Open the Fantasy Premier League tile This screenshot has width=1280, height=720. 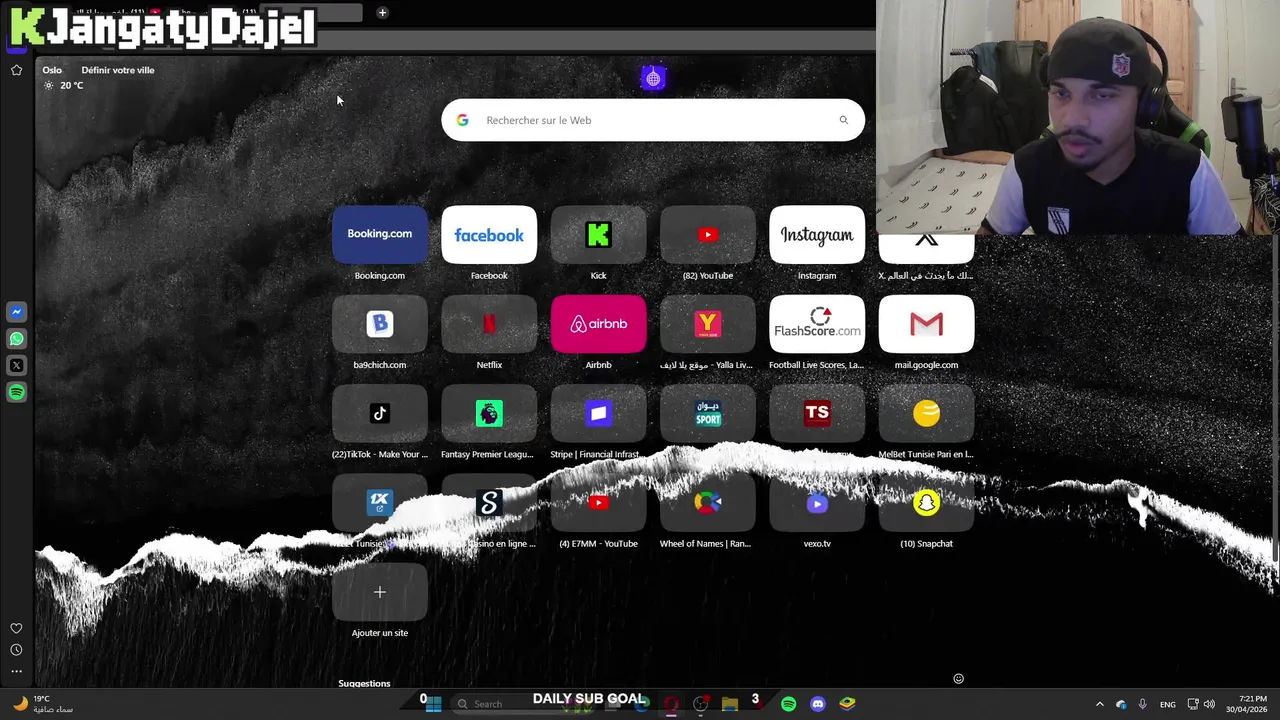click(x=489, y=413)
